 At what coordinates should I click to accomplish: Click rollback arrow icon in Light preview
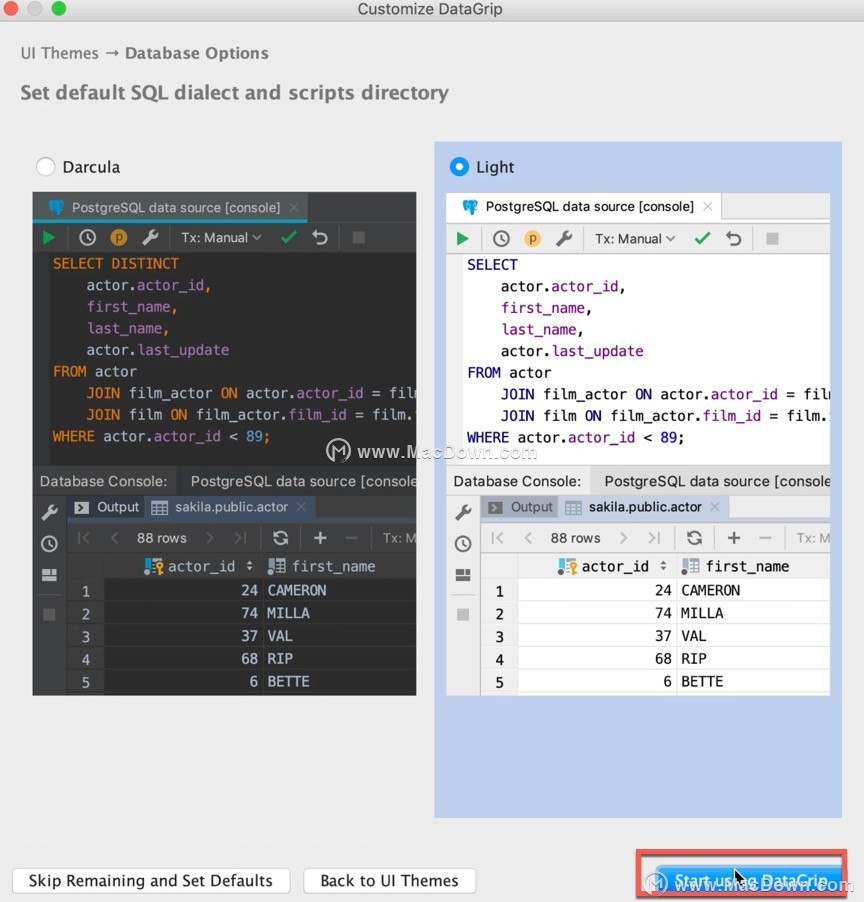click(733, 239)
